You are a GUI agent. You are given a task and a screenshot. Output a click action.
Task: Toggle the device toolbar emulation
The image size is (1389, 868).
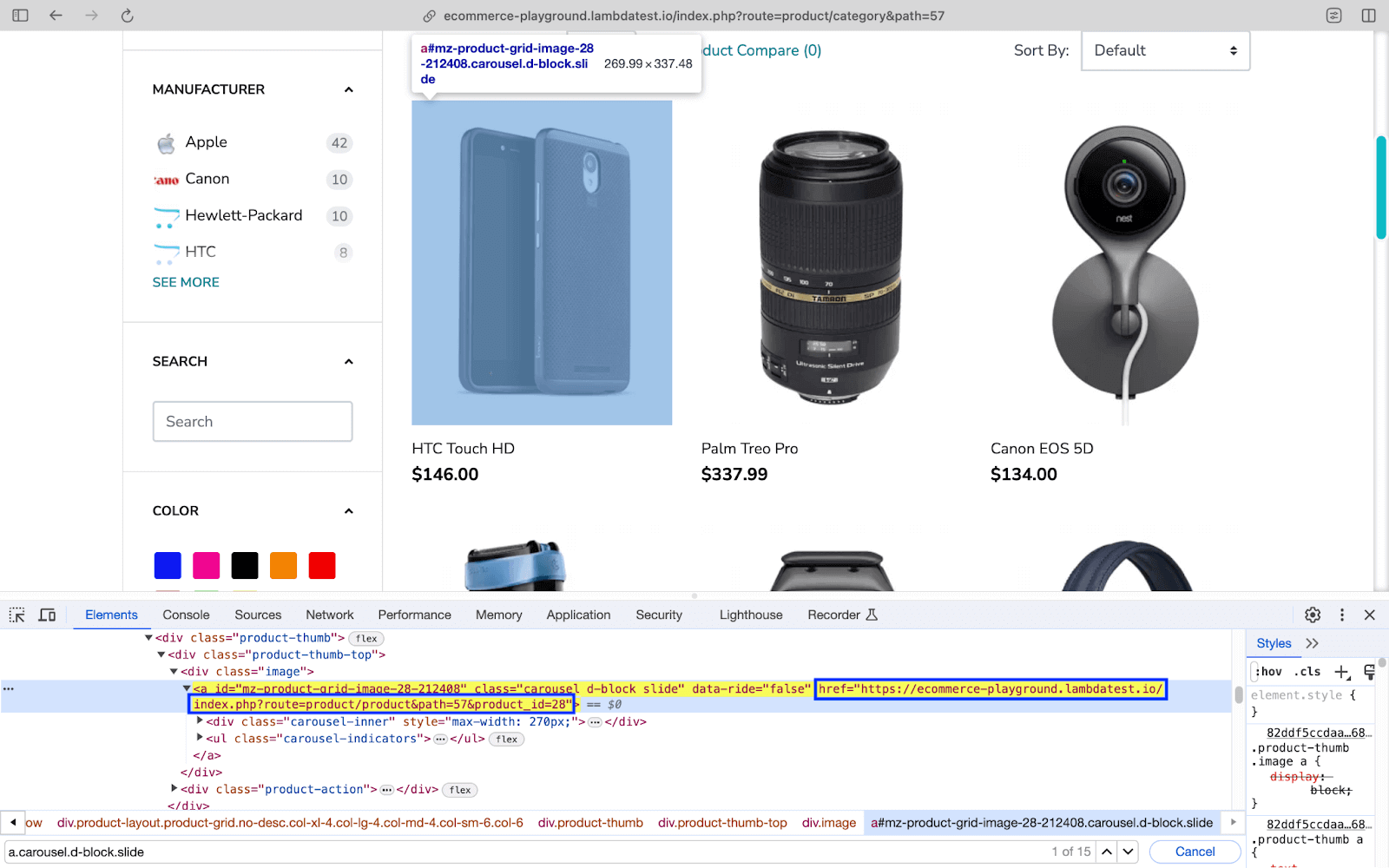[x=48, y=615]
